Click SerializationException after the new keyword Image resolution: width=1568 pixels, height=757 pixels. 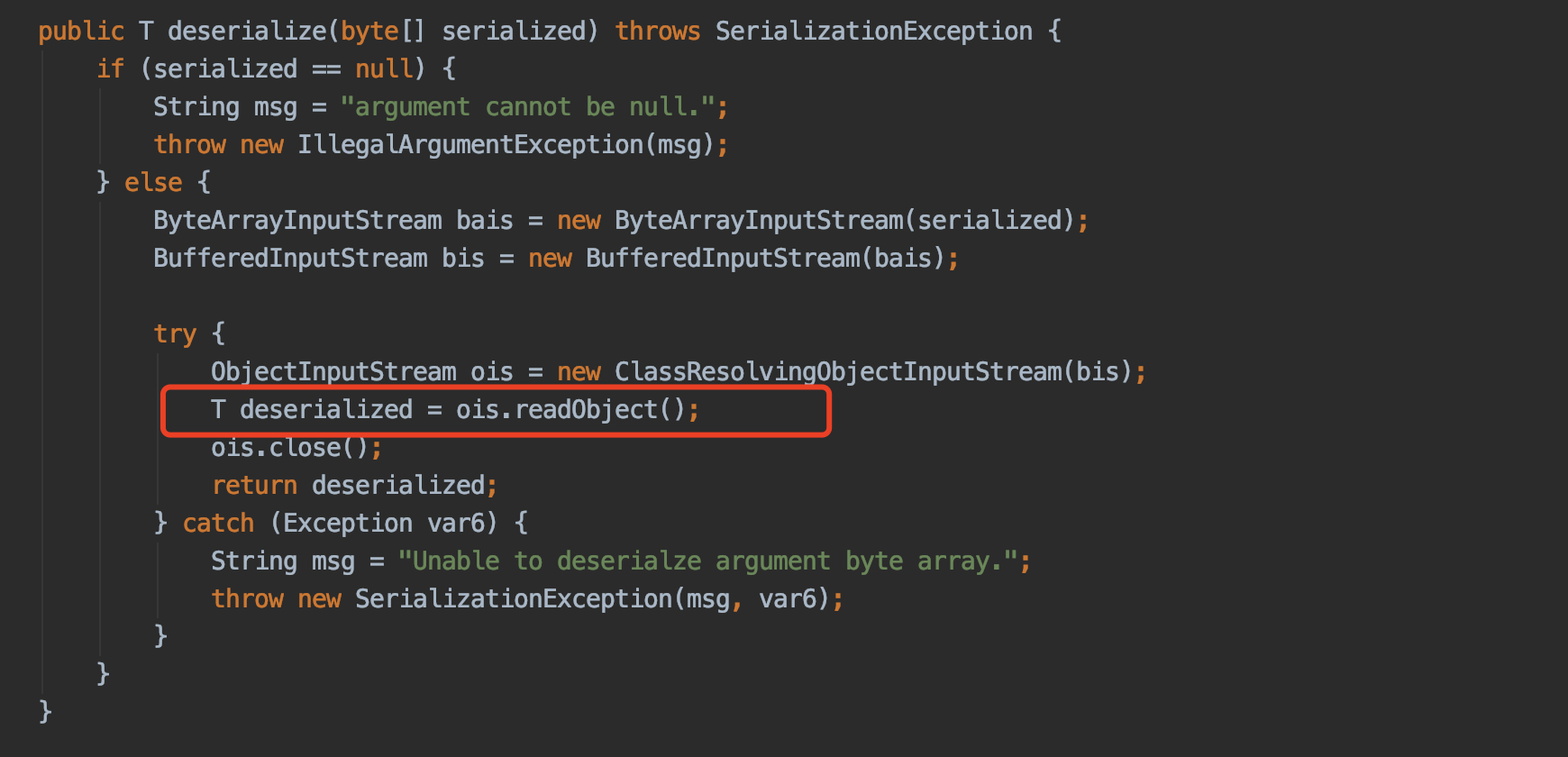(514, 599)
